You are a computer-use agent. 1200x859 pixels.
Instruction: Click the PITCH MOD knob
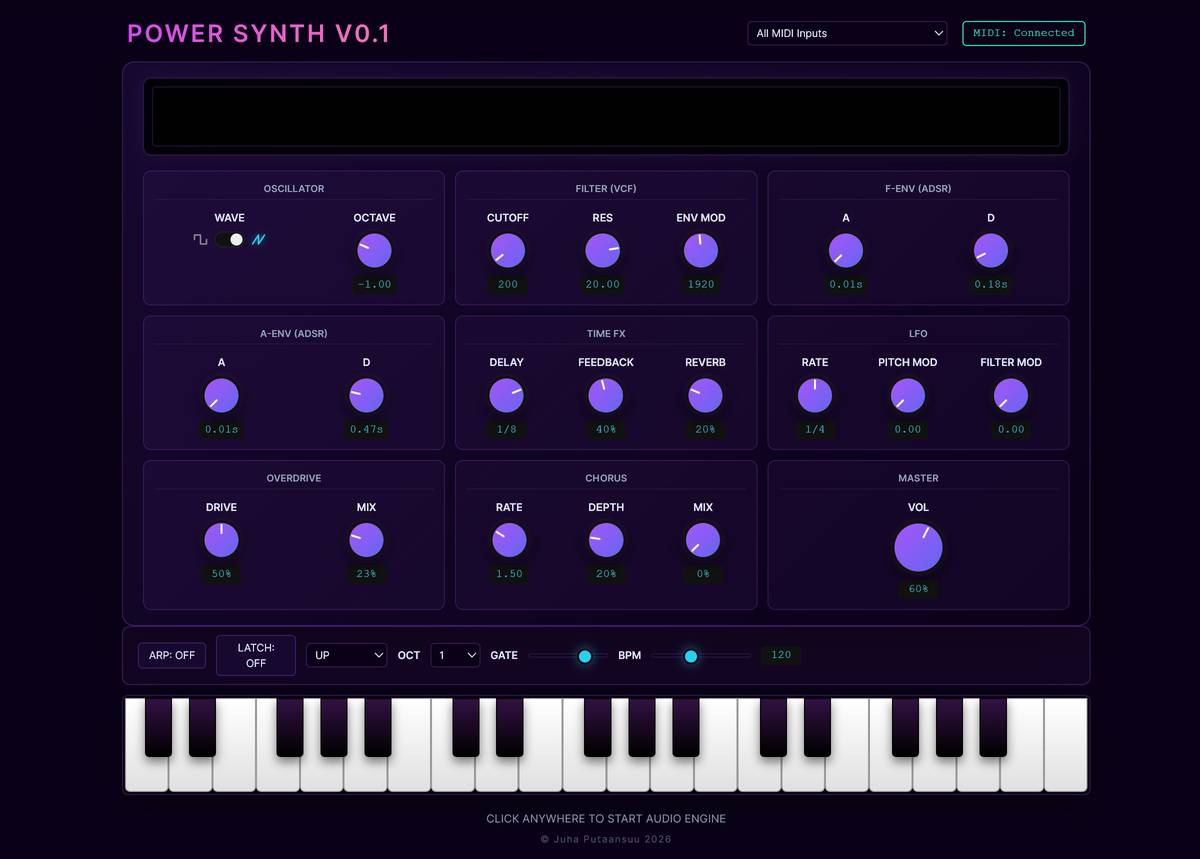point(908,395)
